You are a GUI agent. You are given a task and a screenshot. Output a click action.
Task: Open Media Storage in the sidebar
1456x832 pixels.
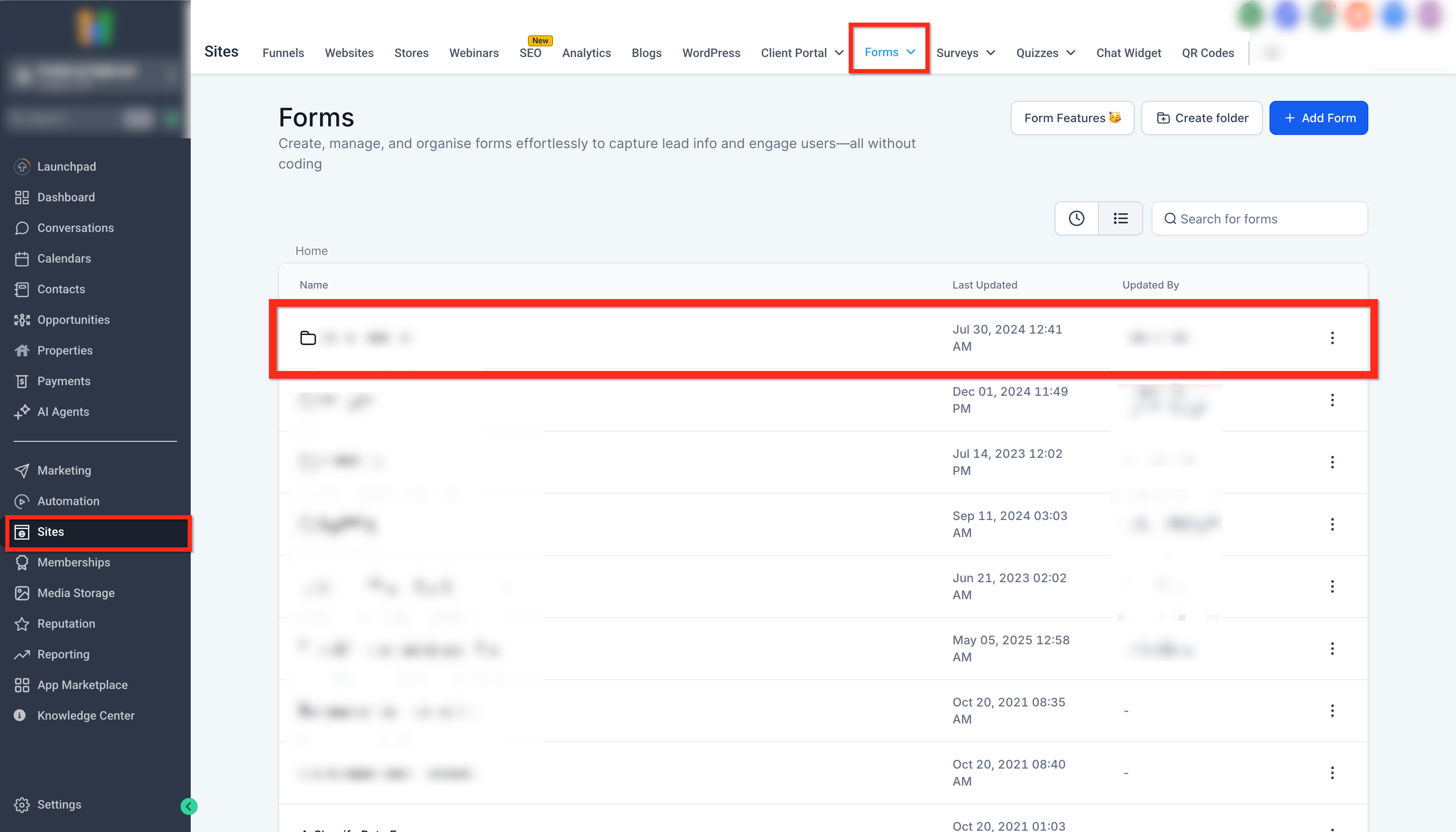[x=75, y=592]
